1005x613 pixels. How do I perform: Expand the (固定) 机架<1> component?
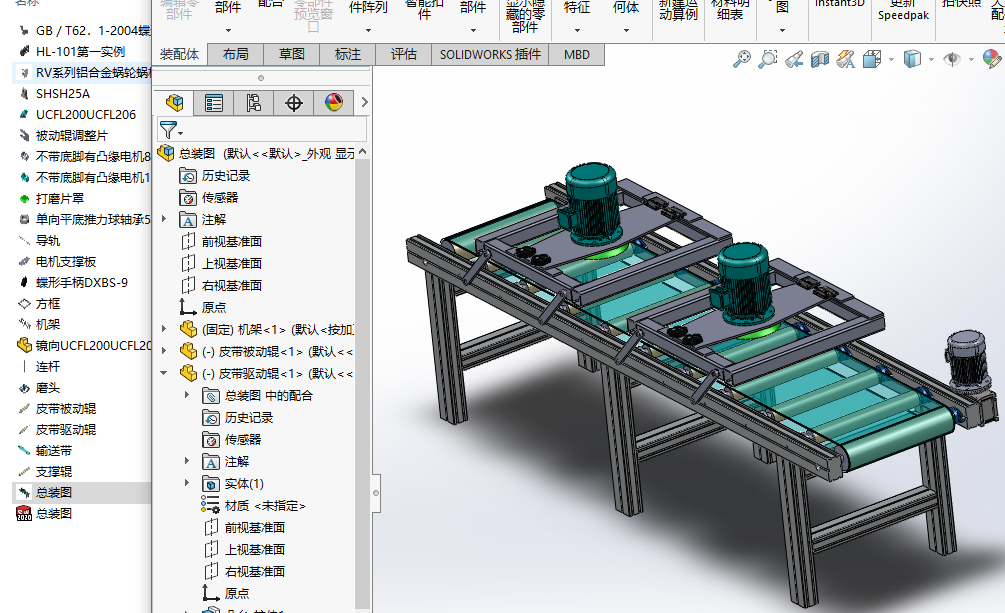(164, 329)
